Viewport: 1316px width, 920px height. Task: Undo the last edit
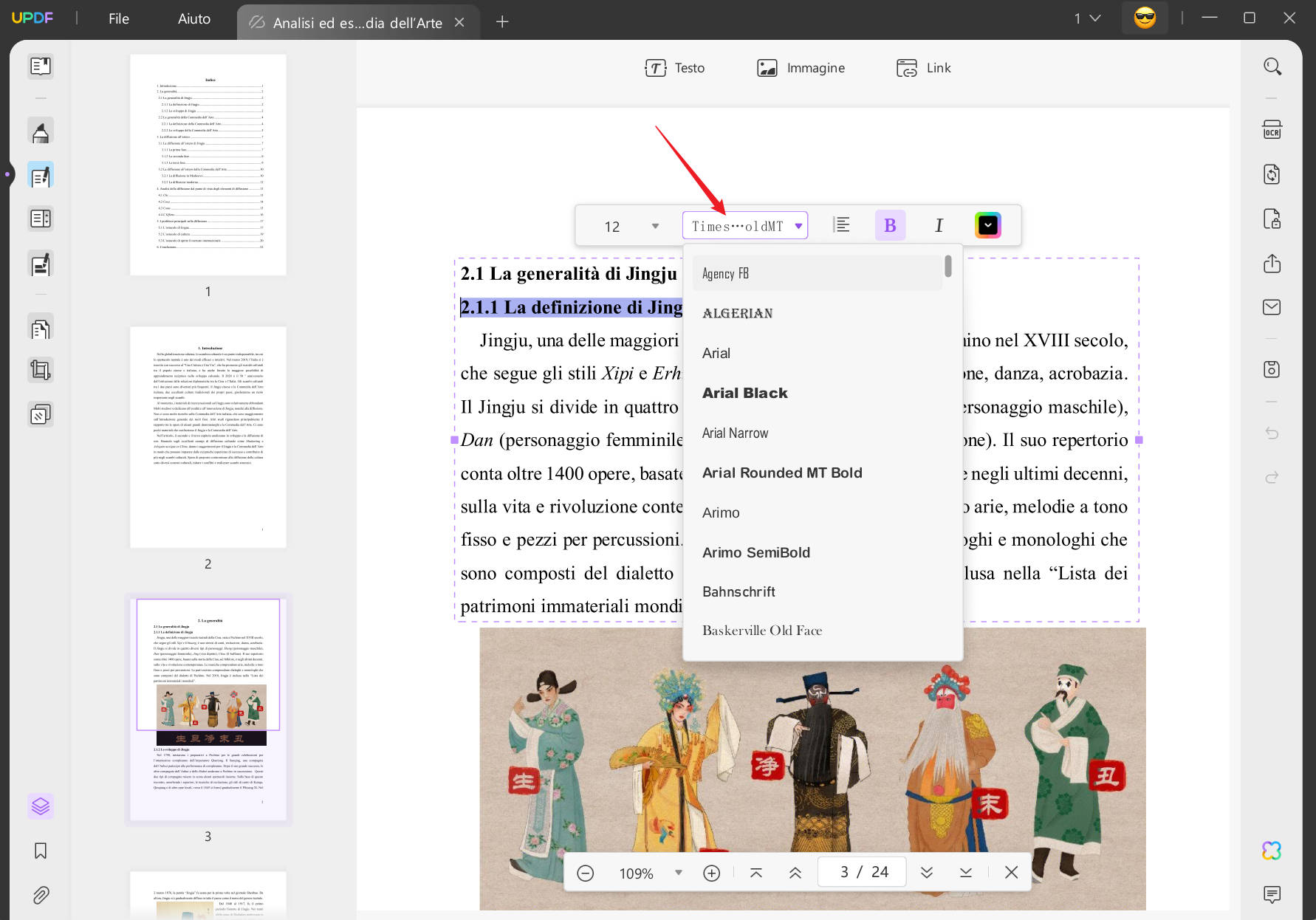1272,433
